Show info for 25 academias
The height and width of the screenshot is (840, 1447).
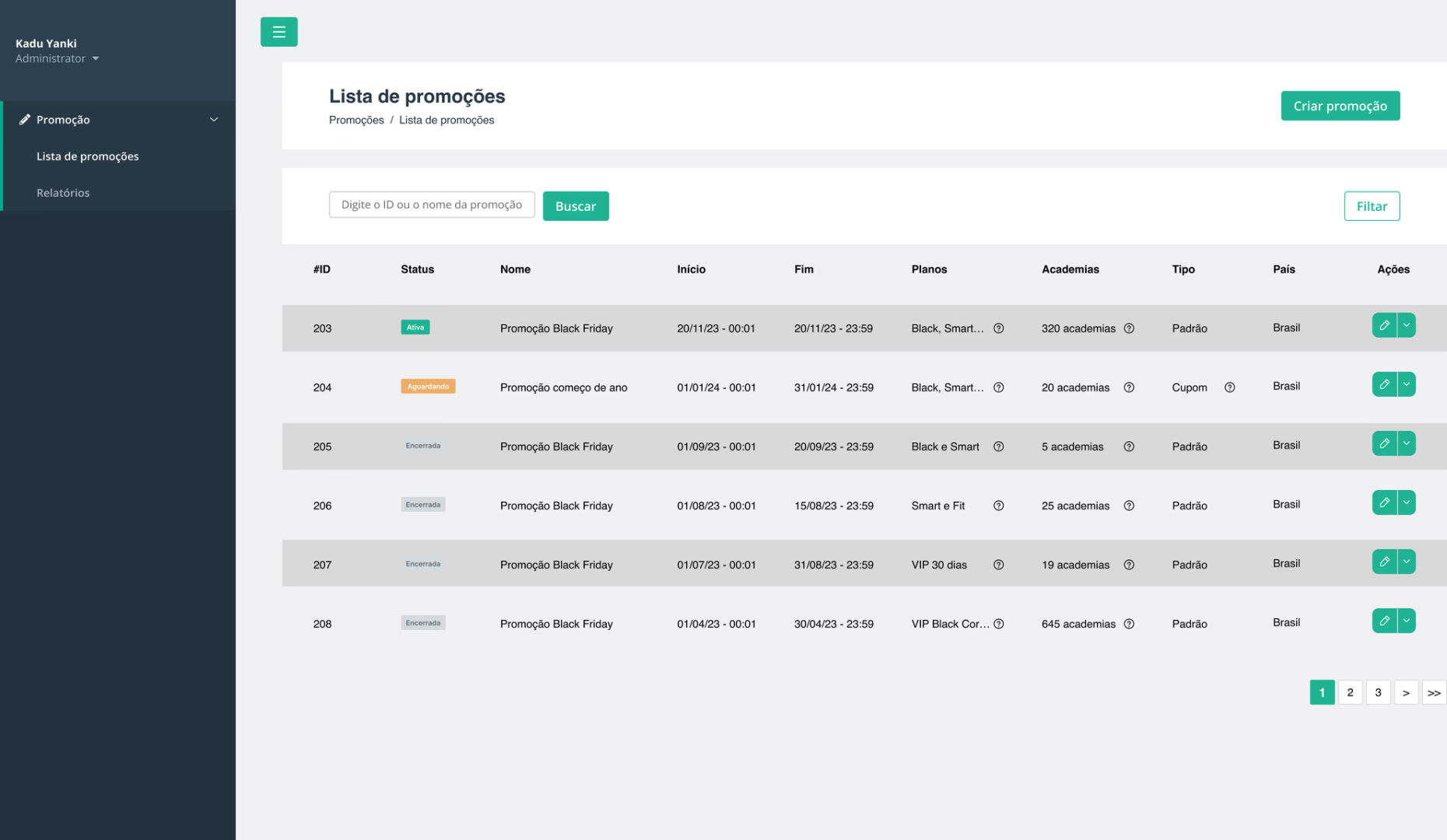coord(1129,506)
